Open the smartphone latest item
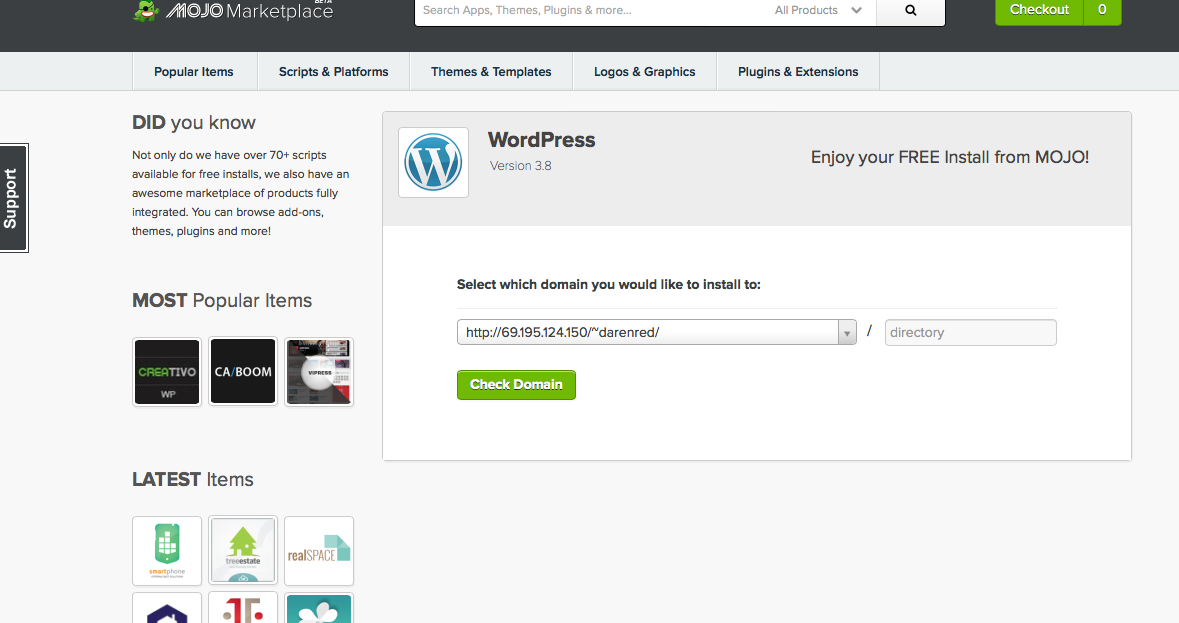Screen dimensions: 1179x623 click(x=167, y=551)
